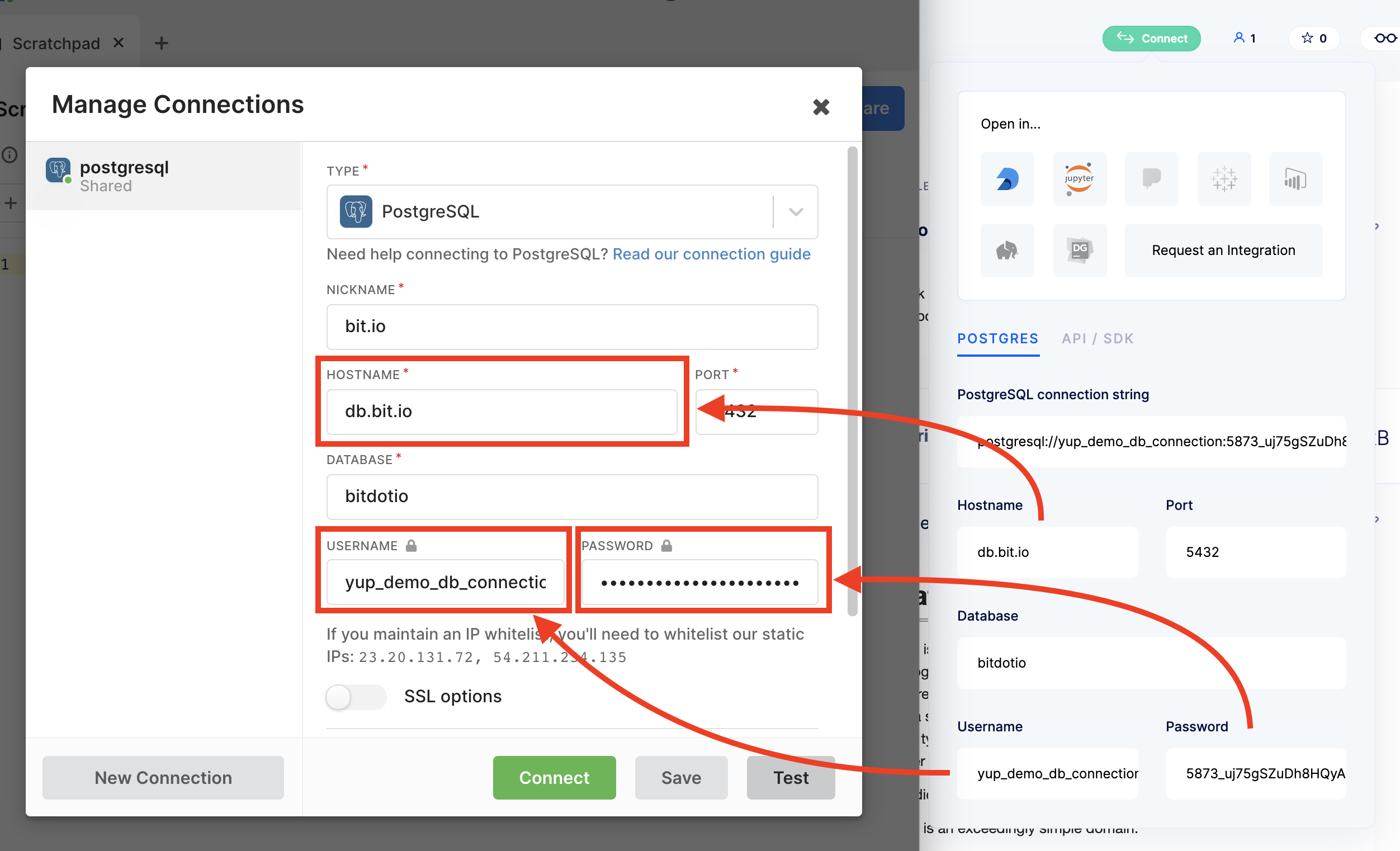Click the gray speech-bubble integration icon
The width and height of the screenshot is (1400, 851).
tap(1151, 179)
